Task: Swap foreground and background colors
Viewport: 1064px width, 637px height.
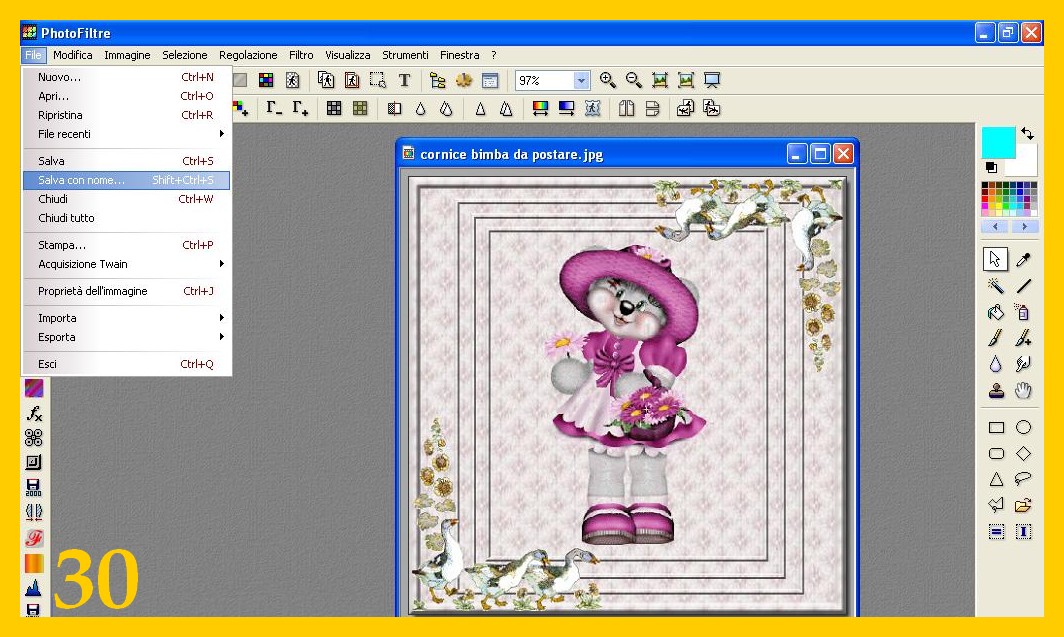Action: click(1027, 134)
